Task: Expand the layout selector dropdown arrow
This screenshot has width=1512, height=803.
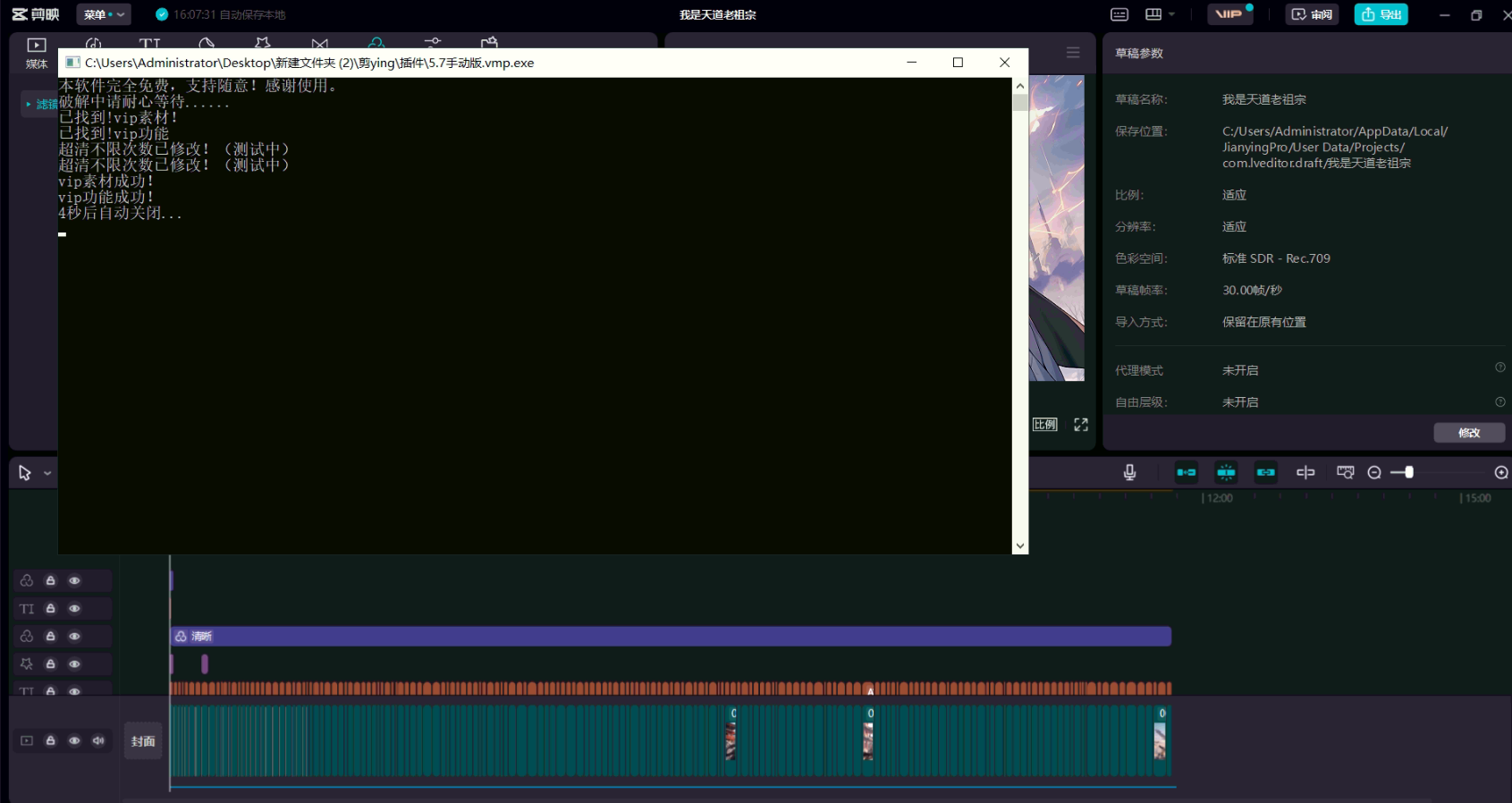Action: coord(1171,14)
